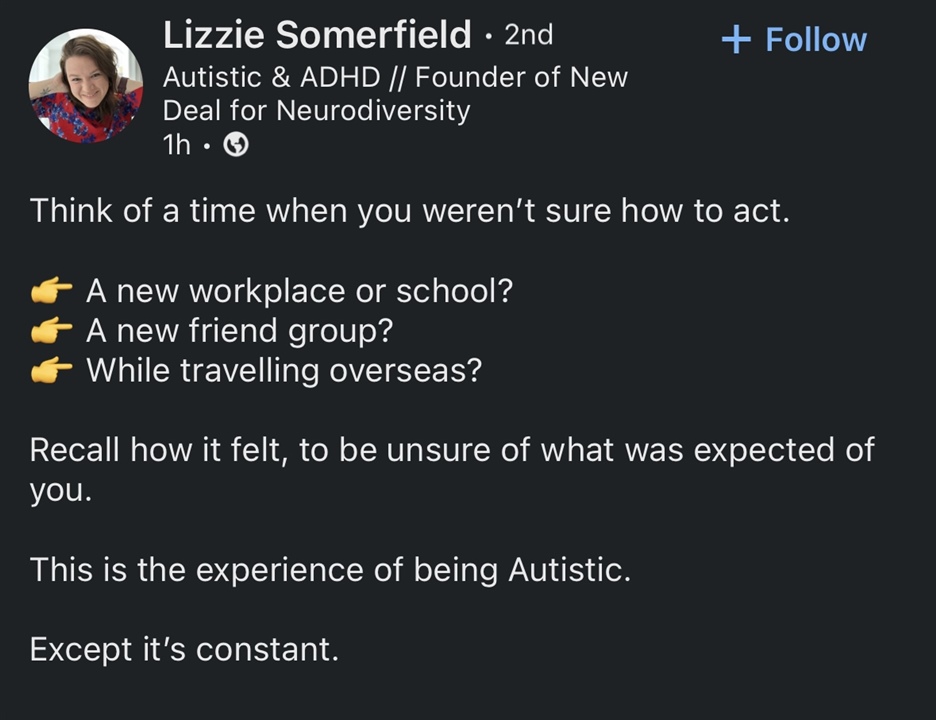
Task: Click the "2nd" connection degree label
Action: click(528, 36)
